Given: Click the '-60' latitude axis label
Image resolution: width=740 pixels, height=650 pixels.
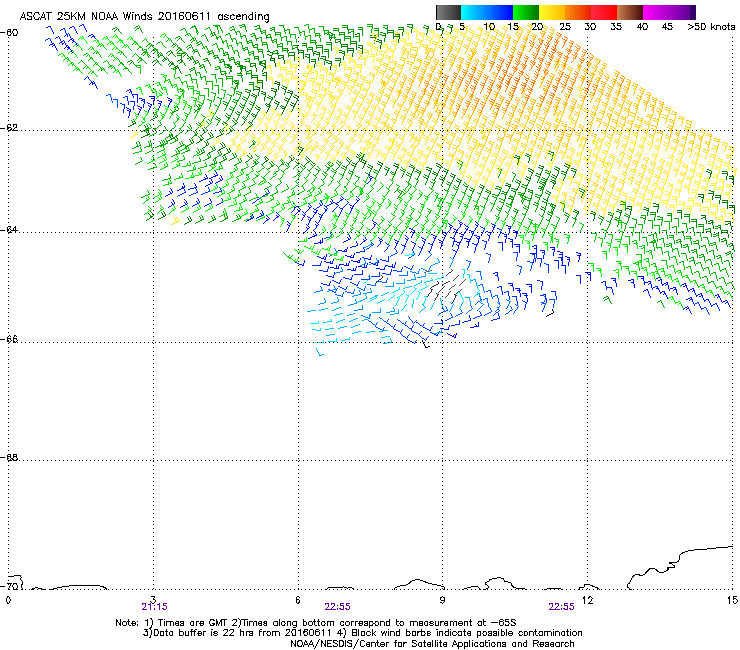Looking at the screenshot, I should coord(9,33).
